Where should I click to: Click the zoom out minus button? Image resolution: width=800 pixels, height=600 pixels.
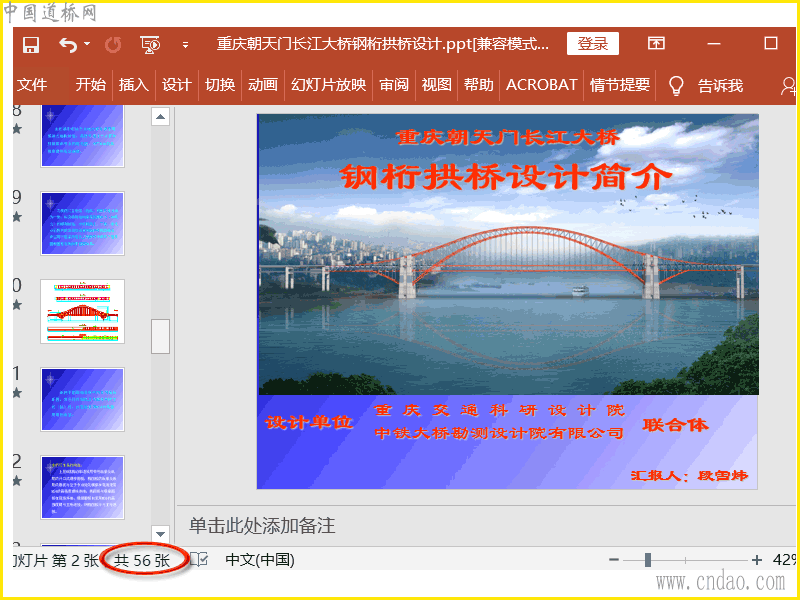614,560
